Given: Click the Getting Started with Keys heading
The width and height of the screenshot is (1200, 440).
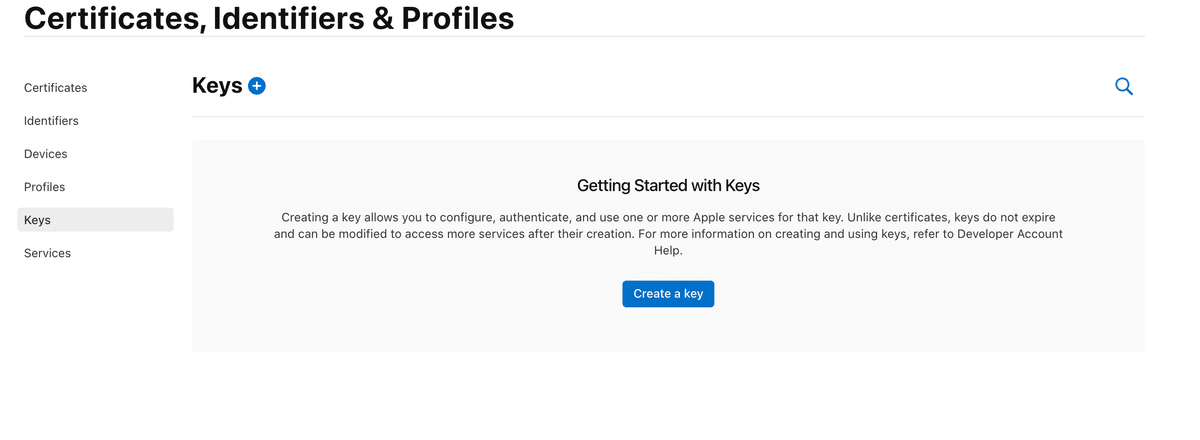Looking at the screenshot, I should [668, 186].
